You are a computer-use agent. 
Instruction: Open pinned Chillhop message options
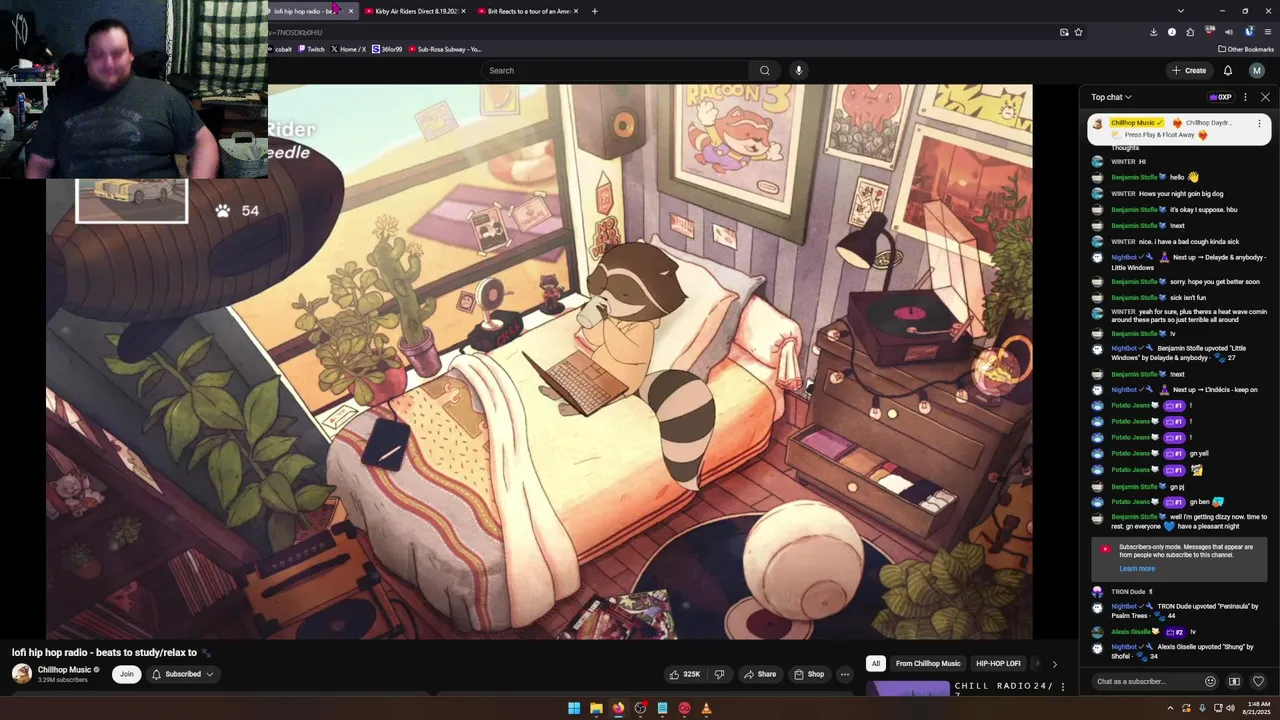(x=1259, y=123)
